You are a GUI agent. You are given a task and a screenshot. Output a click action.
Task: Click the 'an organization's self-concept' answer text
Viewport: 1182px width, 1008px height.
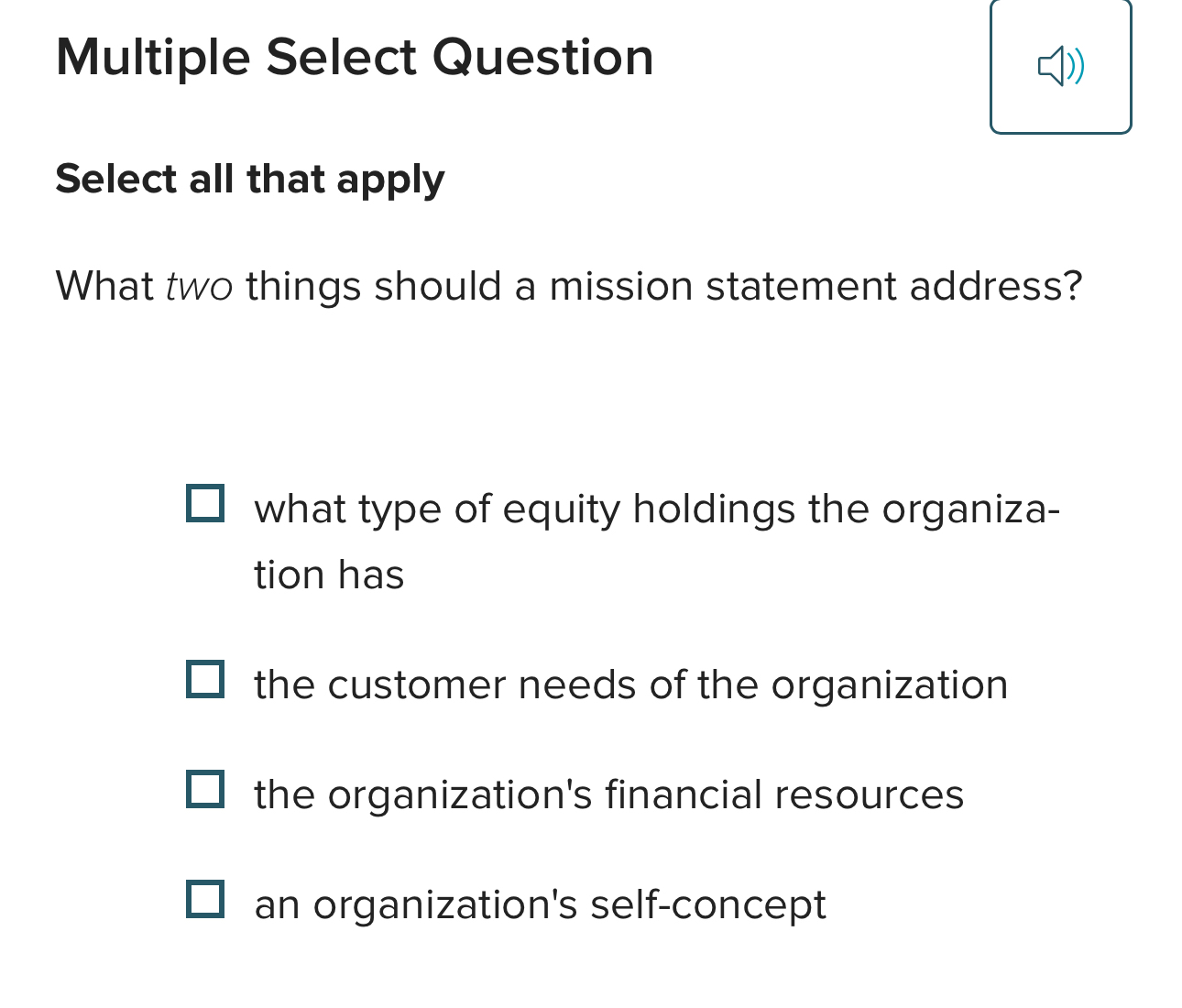[x=539, y=904]
